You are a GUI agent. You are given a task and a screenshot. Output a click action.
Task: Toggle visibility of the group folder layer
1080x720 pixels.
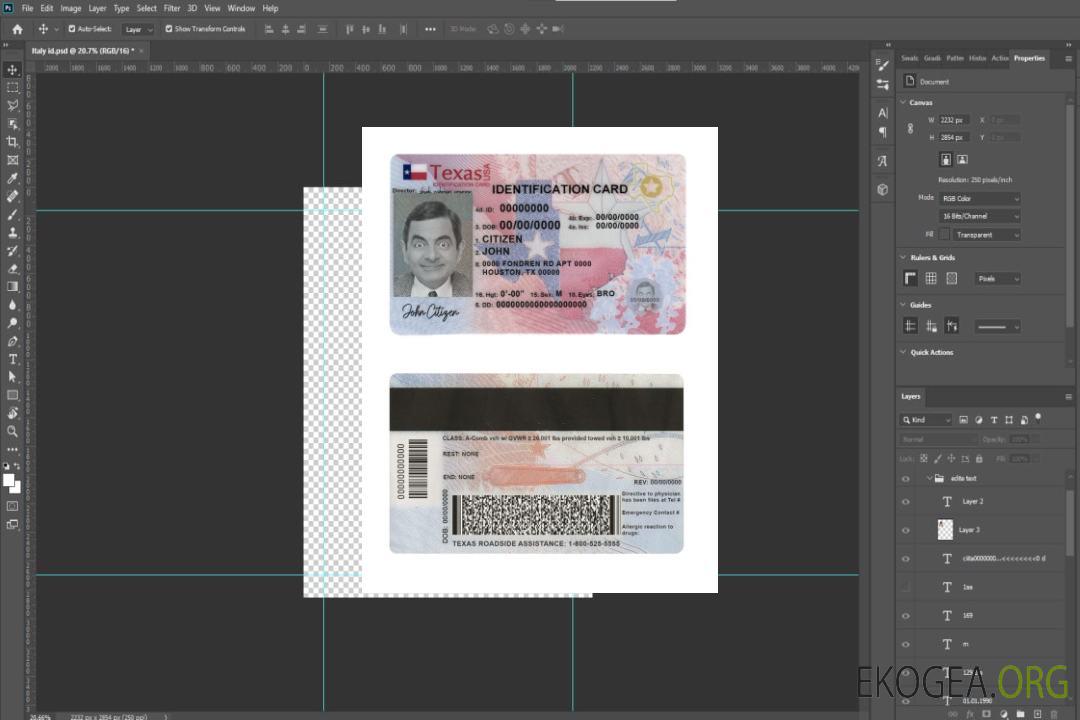906,479
